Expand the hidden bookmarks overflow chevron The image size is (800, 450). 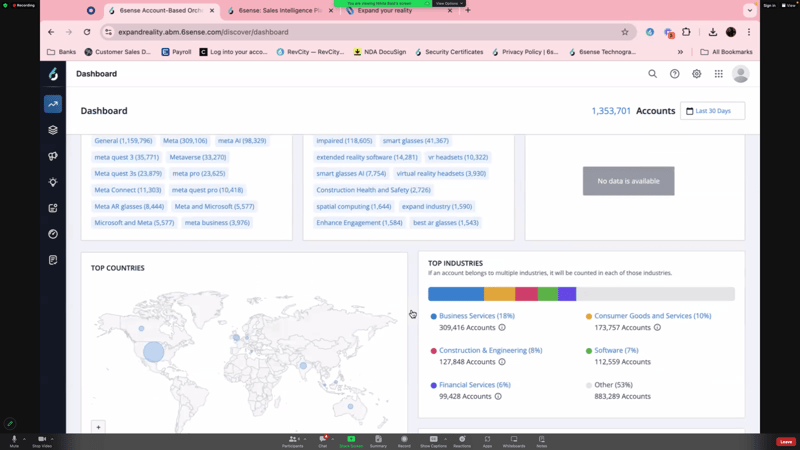[680, 52]
